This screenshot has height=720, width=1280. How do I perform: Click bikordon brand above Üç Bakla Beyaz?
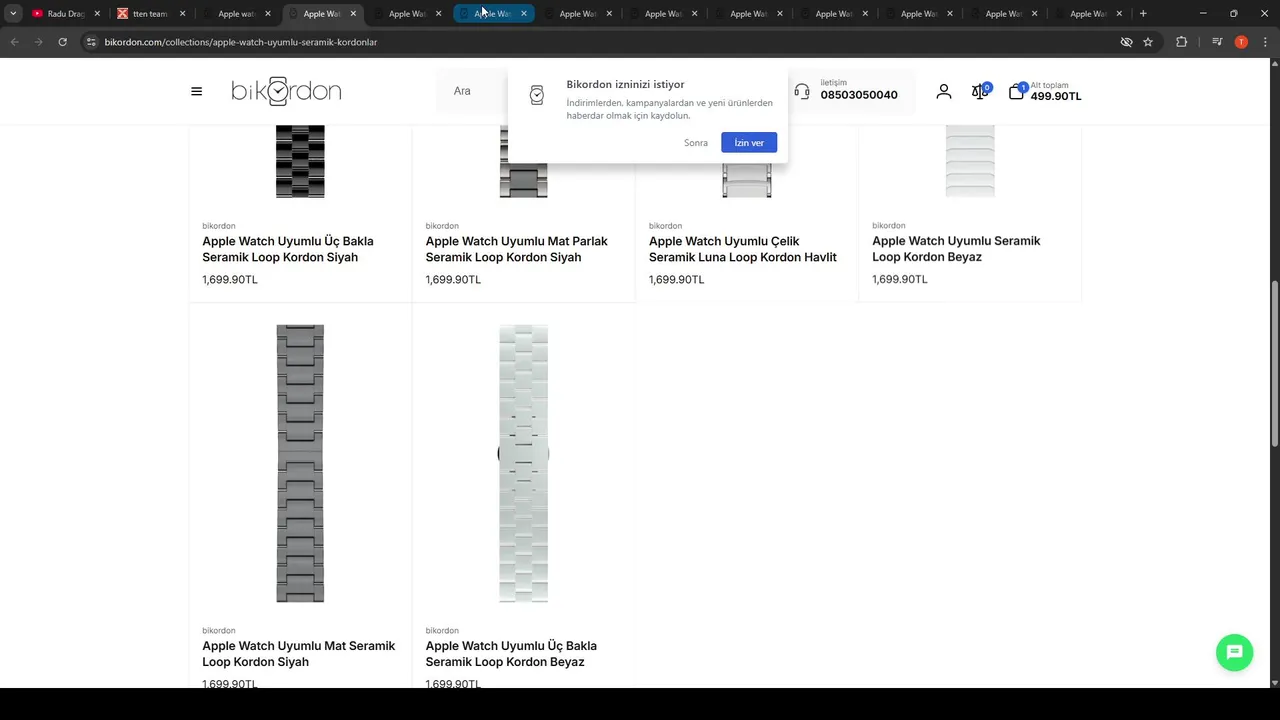442,631
